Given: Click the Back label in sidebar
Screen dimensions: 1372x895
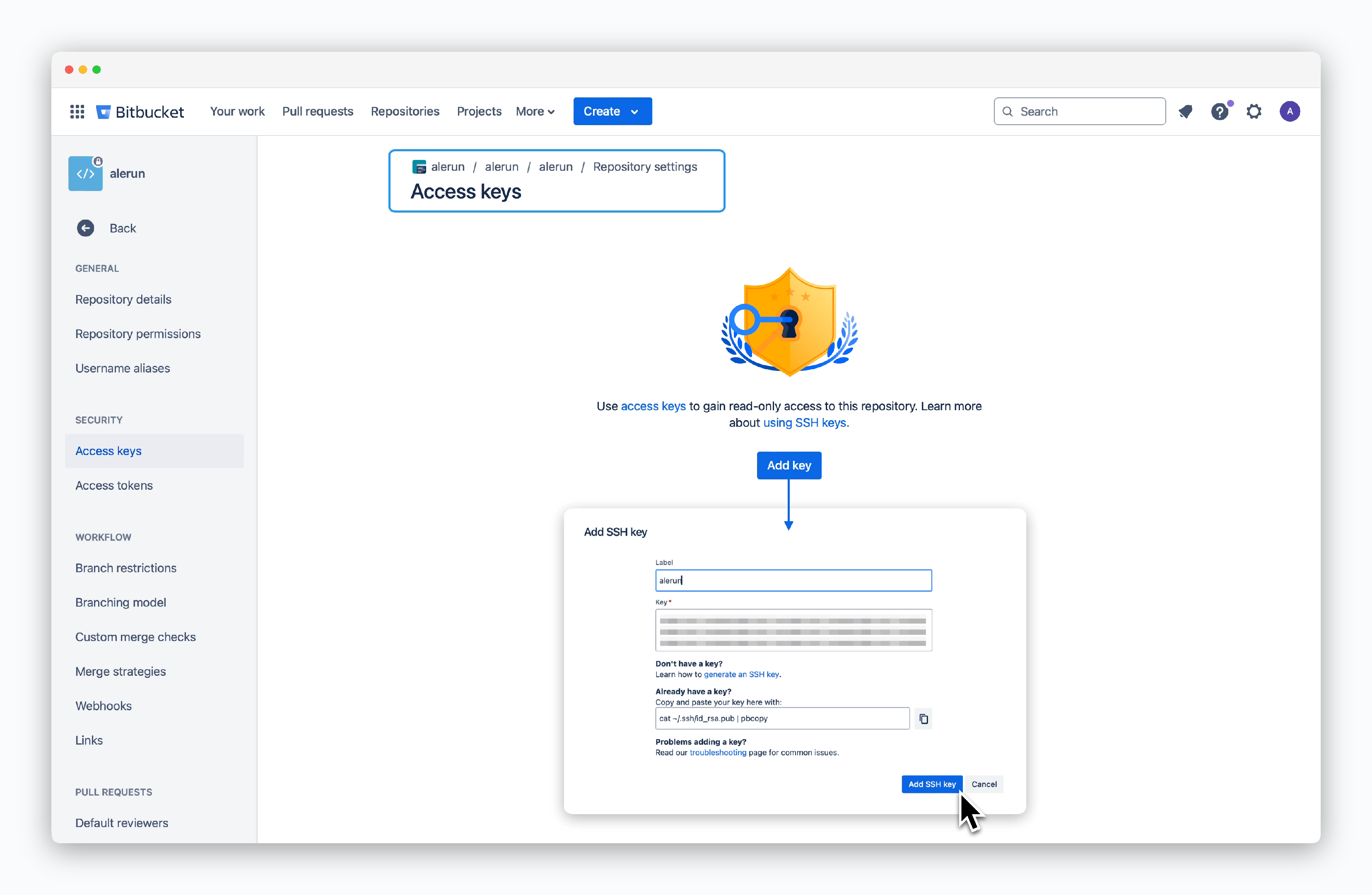Looking at the screenshot, I should (x=123, y=228).
